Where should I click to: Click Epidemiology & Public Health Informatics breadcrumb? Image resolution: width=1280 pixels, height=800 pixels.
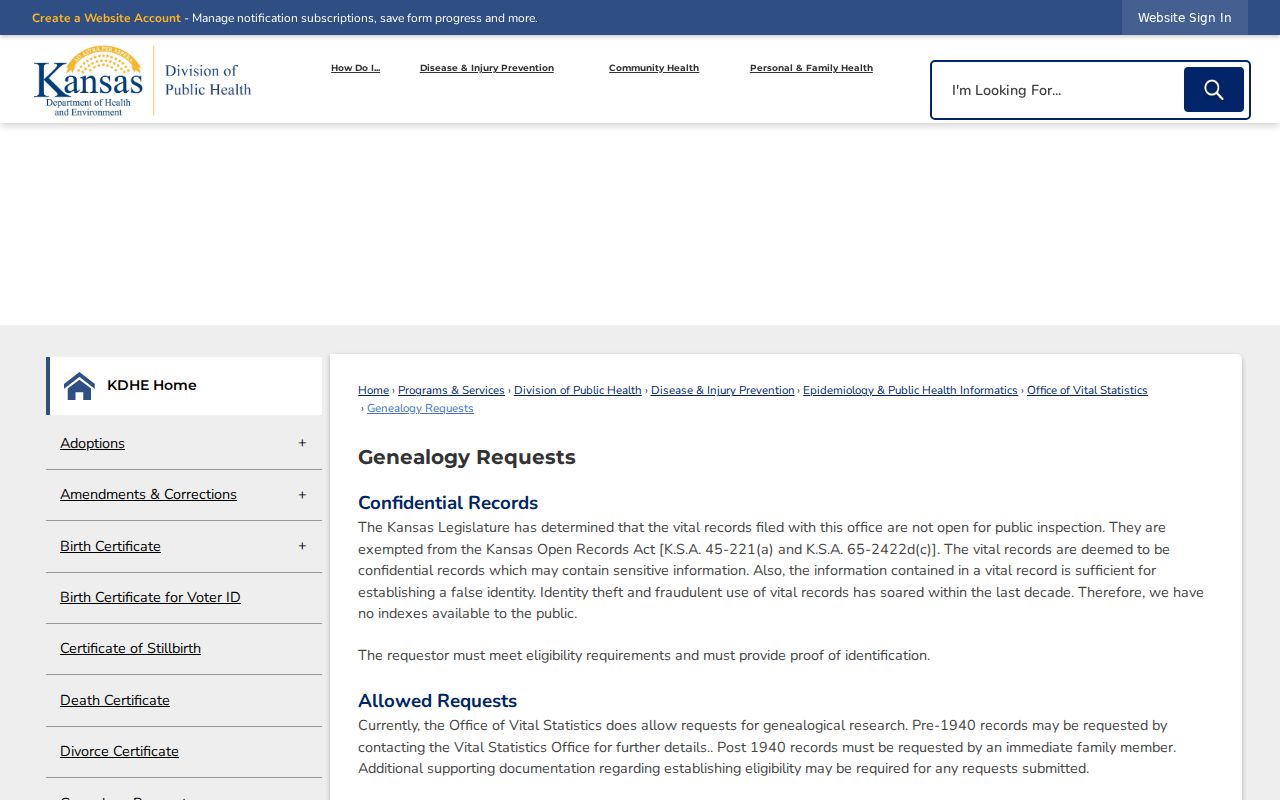[910, 390]
